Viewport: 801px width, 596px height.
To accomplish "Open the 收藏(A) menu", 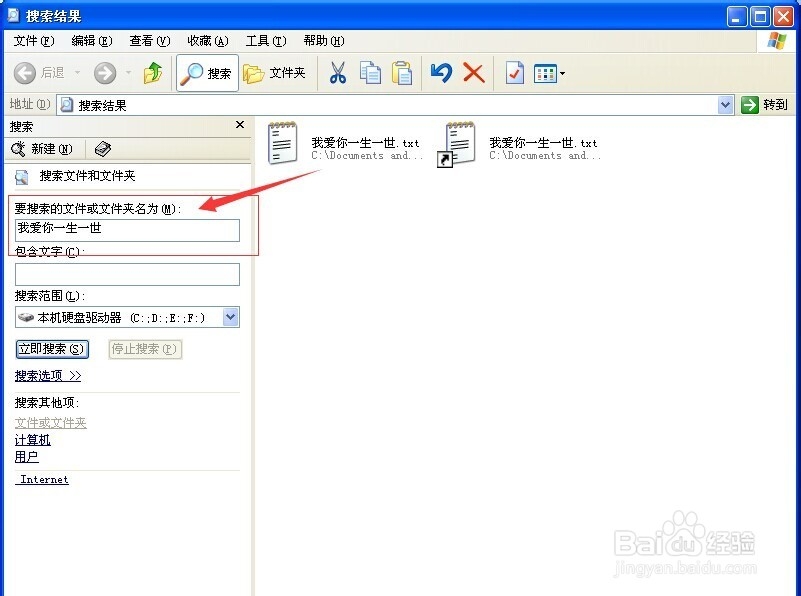I will click(x=208, y=41).
